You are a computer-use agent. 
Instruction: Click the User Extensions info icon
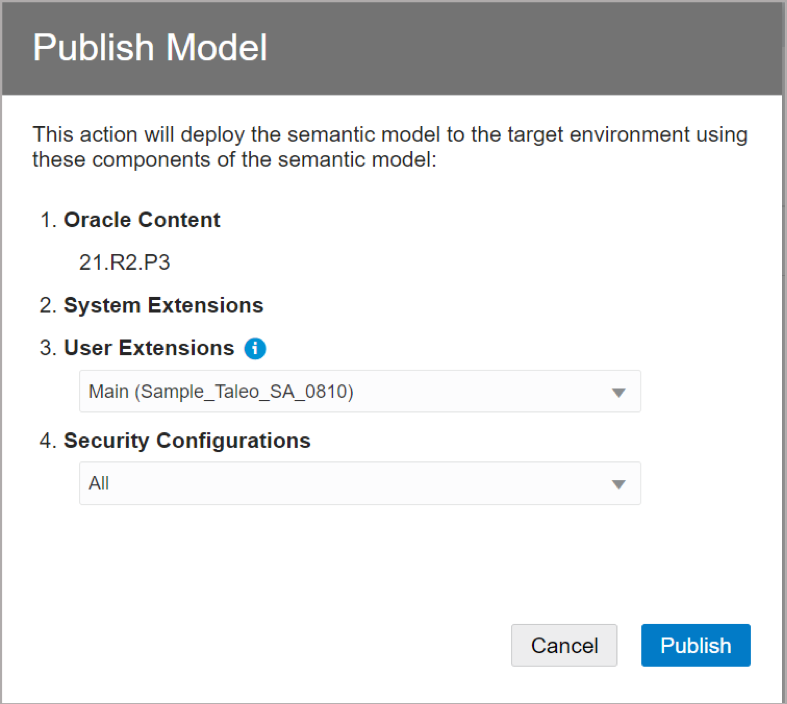point(256,349)
